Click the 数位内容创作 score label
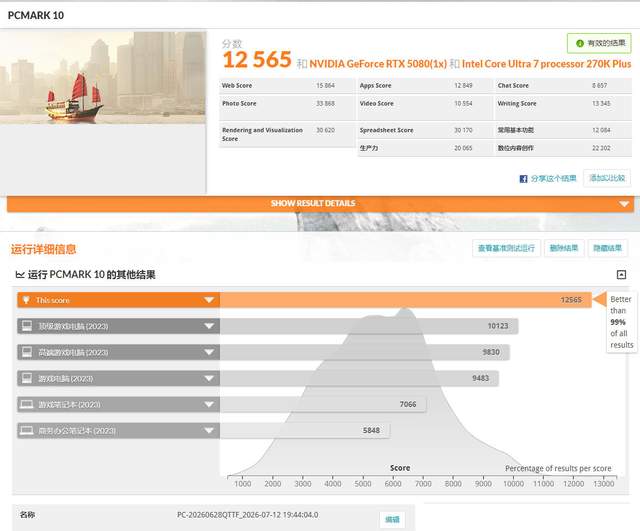640x531 pixels. pos(515,148)
